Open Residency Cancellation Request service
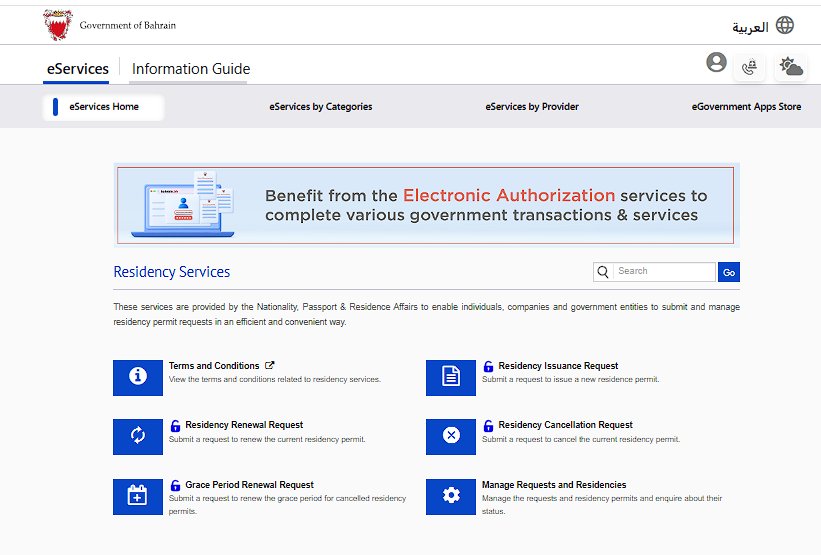Screen dimensions: 821x555 point(565,425)
